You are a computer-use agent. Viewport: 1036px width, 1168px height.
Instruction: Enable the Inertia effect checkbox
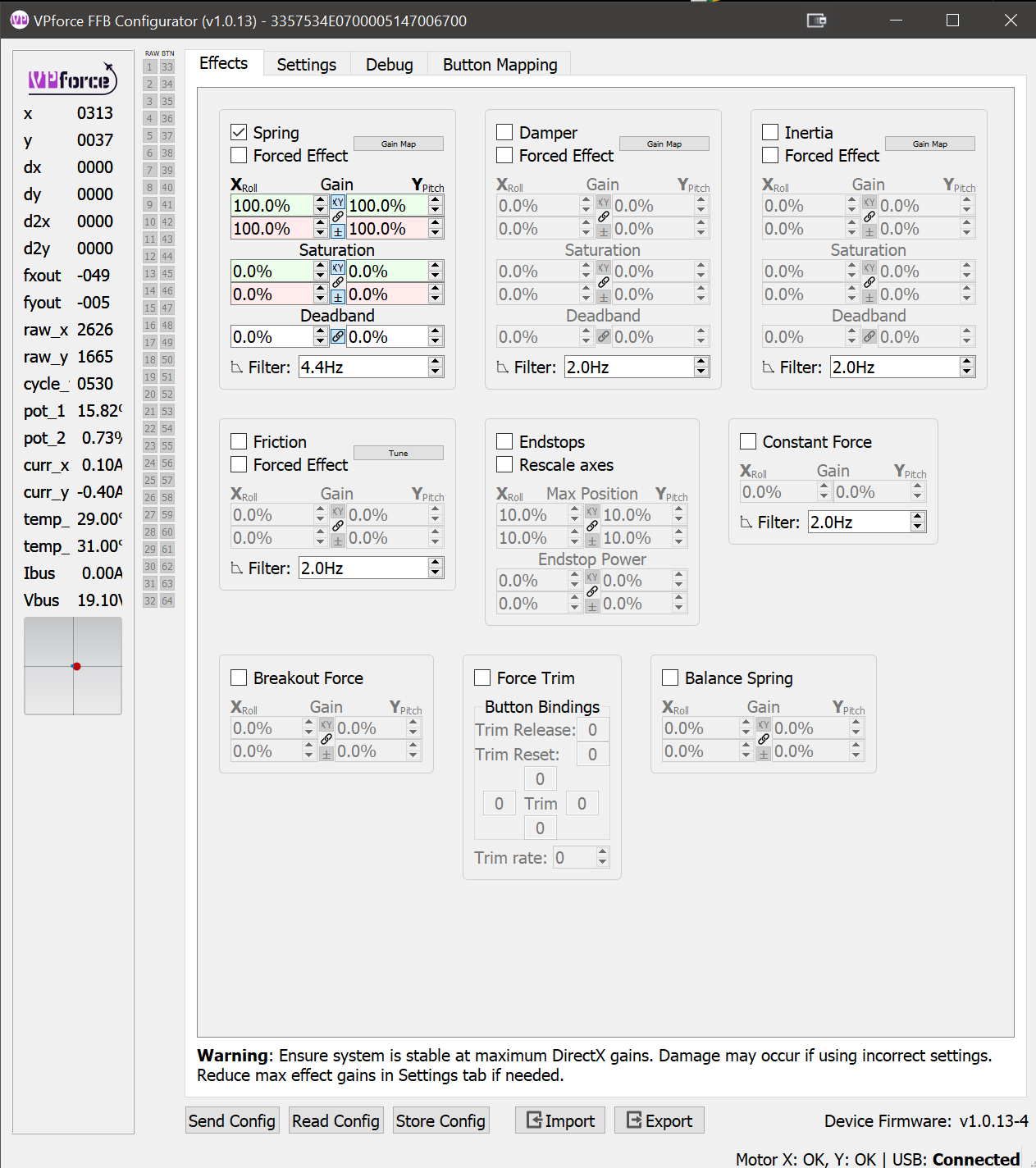coord(770,132)
